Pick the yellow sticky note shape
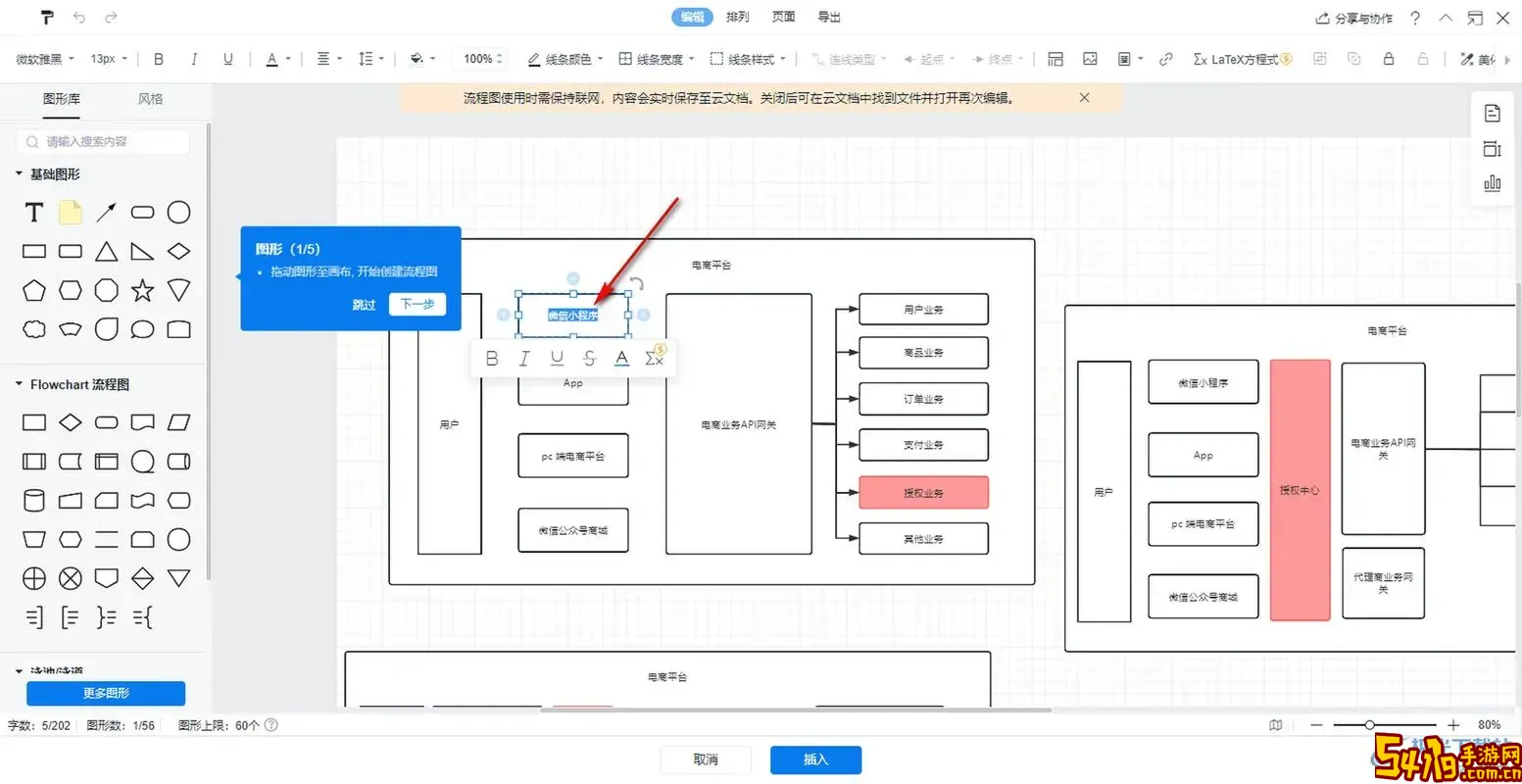 71,213
